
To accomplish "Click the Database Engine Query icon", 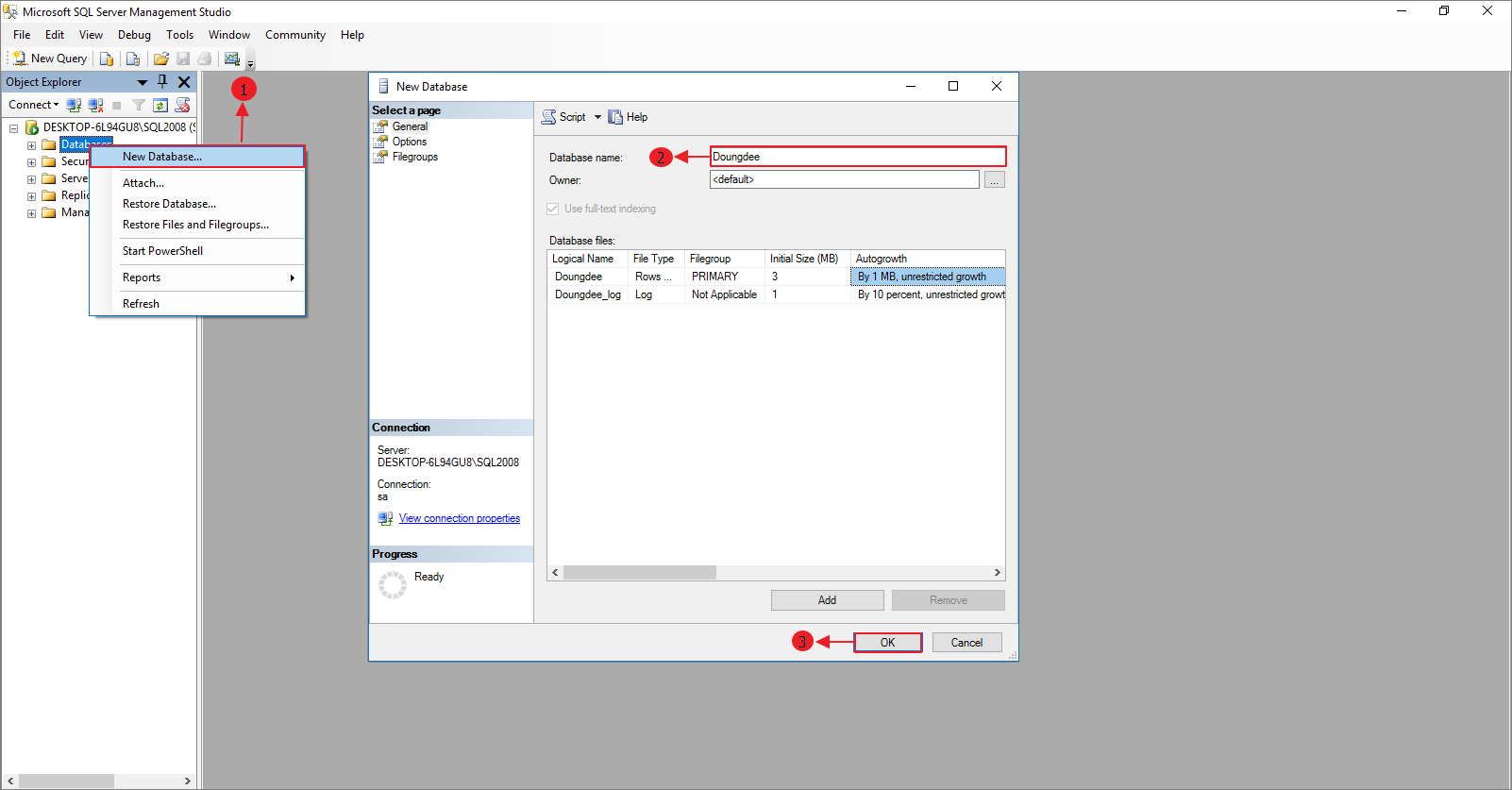I will pyautogui.click(x=107, y=59).
